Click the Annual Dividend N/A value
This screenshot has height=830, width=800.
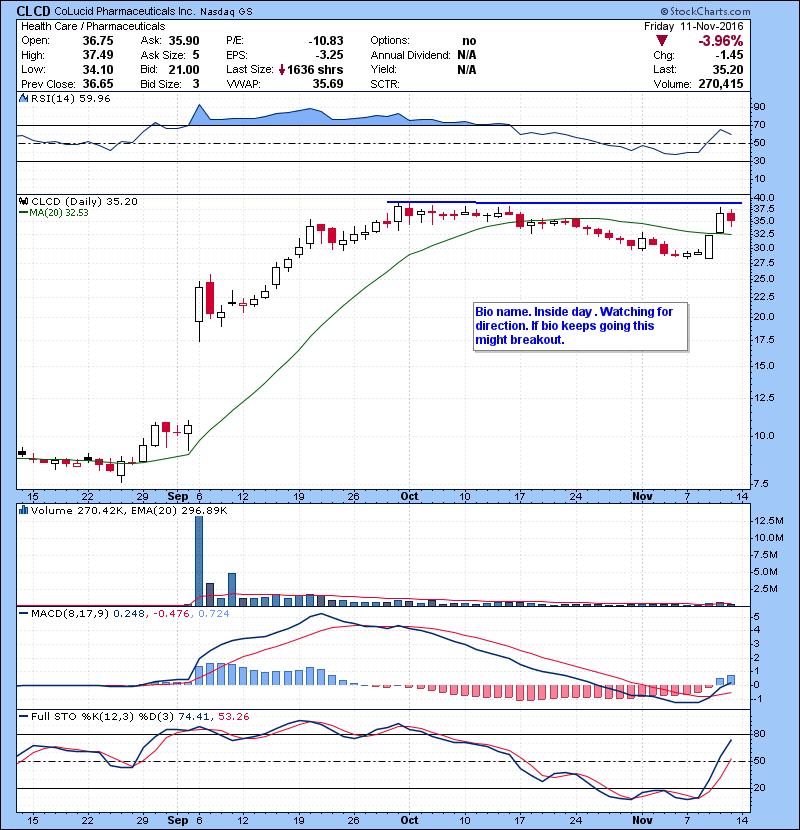(x=467, y=55)
